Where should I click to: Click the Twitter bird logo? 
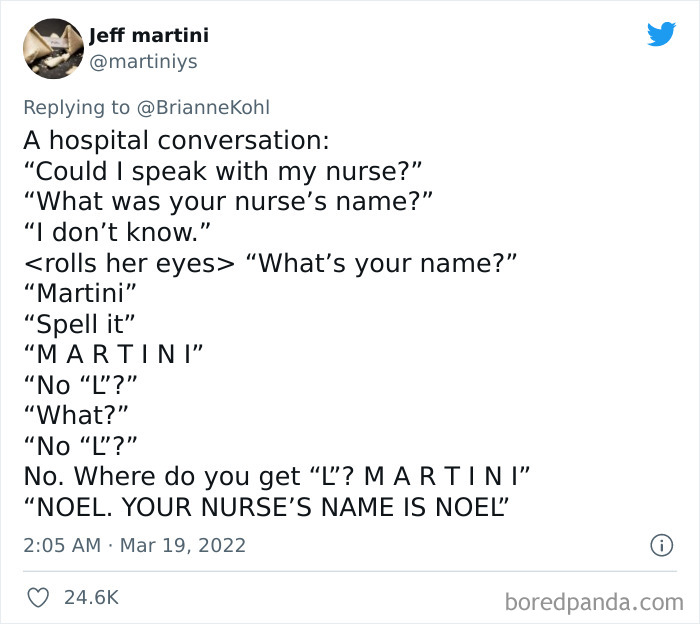pyautogui.click(x=661, y=34)
